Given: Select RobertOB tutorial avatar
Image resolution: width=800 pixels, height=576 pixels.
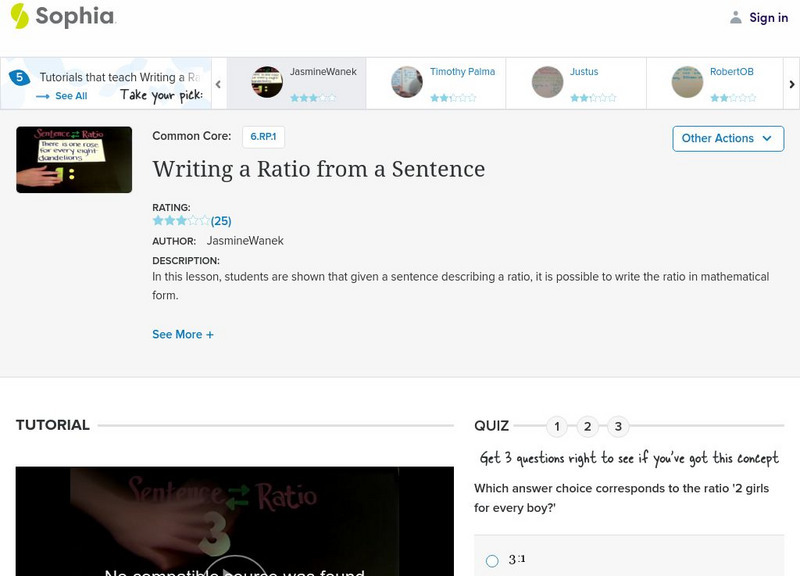Looking at the screenshot, I should [x=687, y=82].
